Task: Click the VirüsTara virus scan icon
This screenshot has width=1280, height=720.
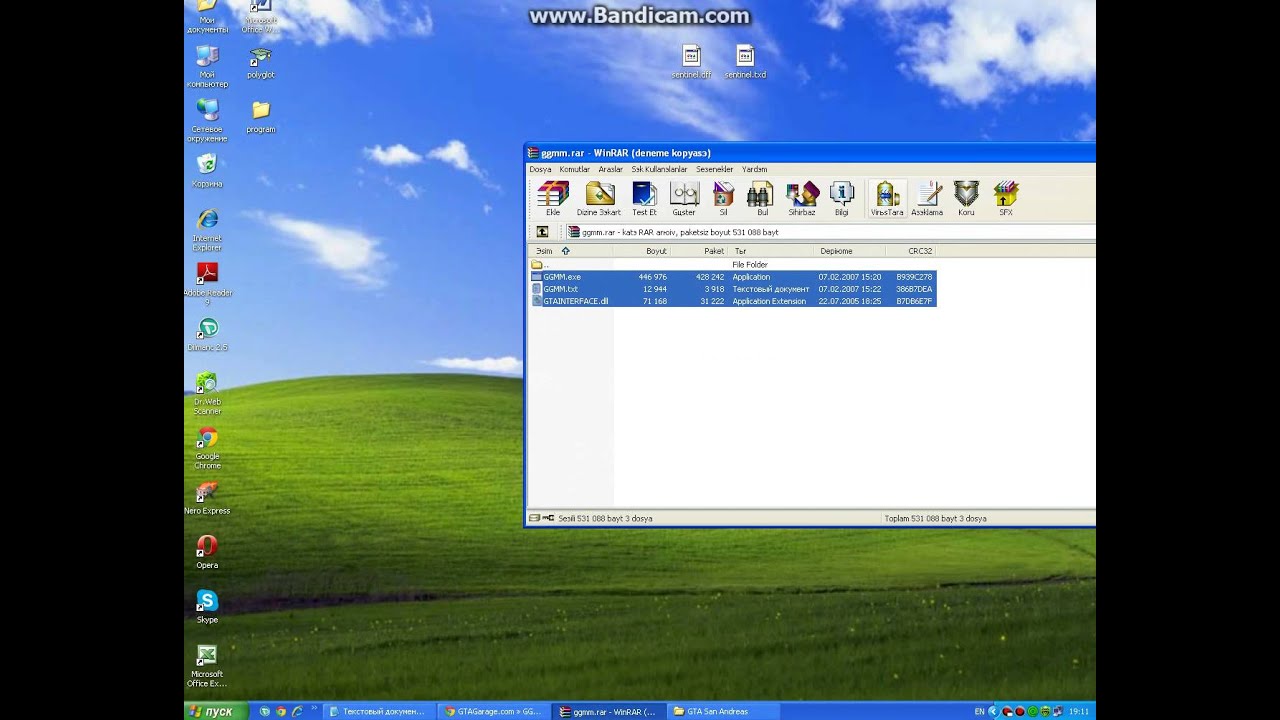Action: click(887, 198)
